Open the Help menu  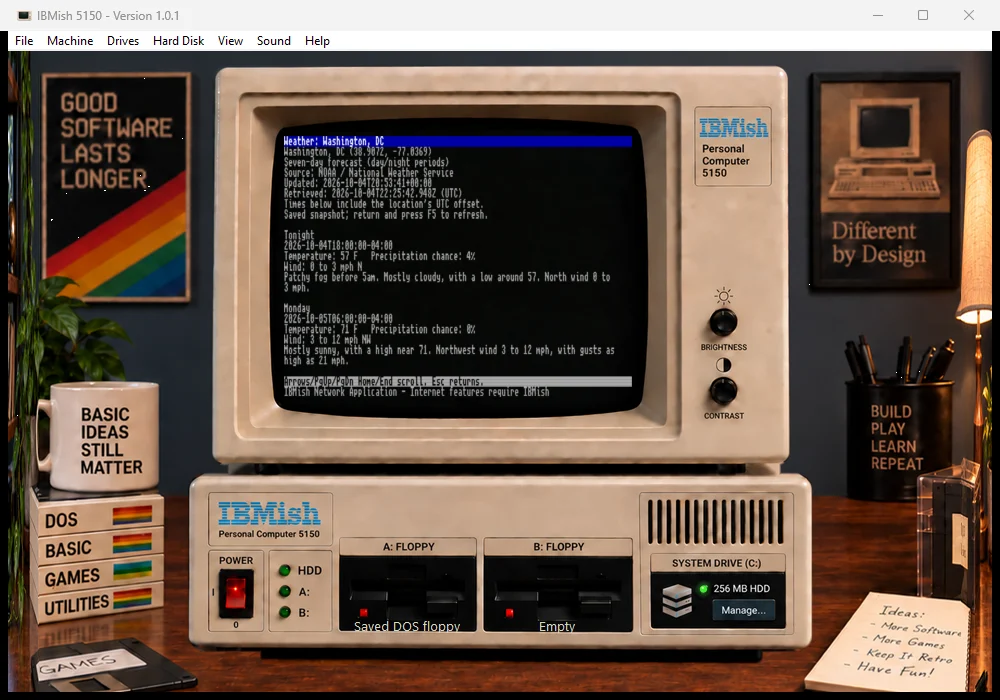coord(317,41)
